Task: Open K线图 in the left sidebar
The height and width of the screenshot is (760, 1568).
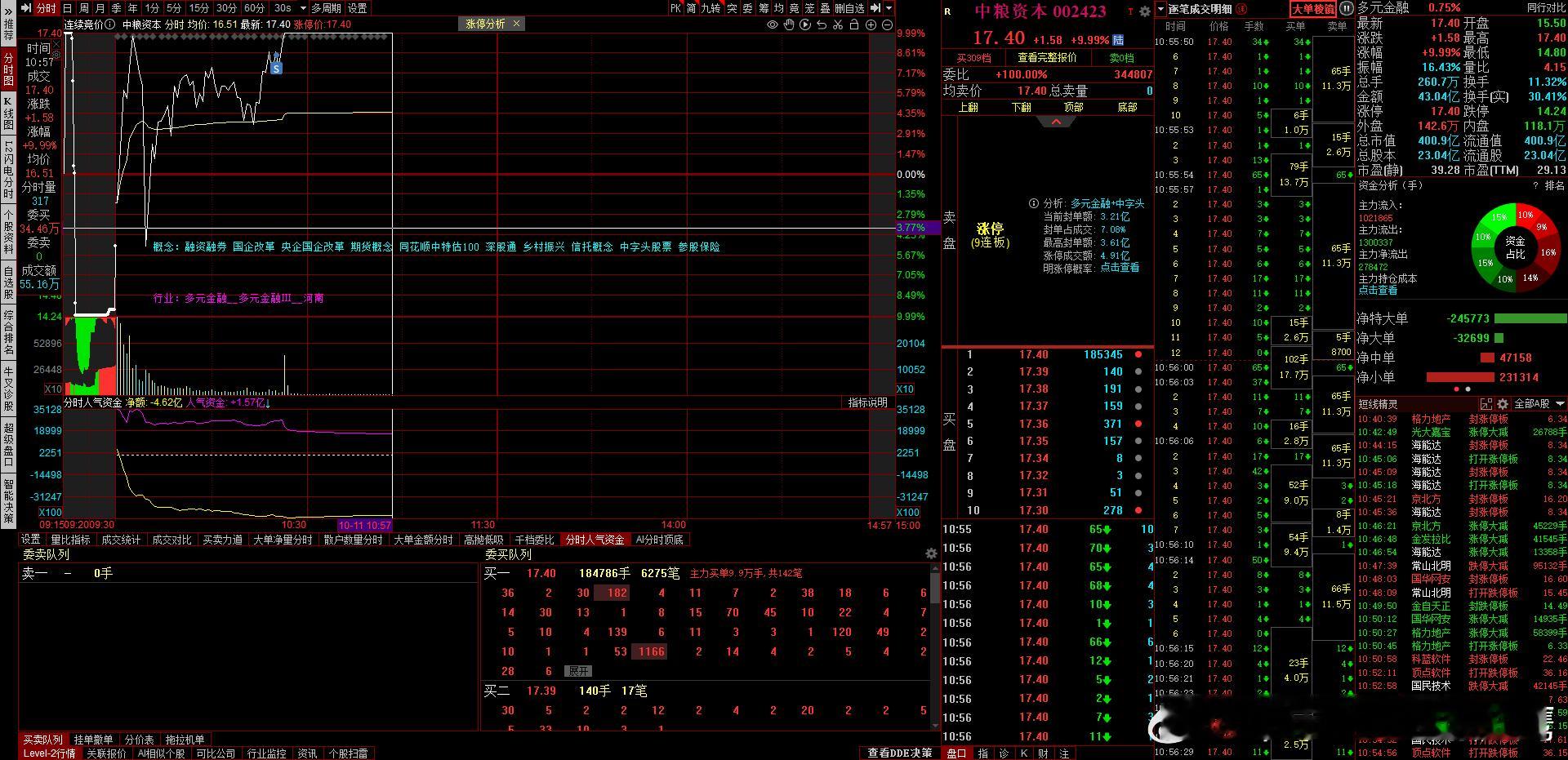Action: click(x=8, y=115)
